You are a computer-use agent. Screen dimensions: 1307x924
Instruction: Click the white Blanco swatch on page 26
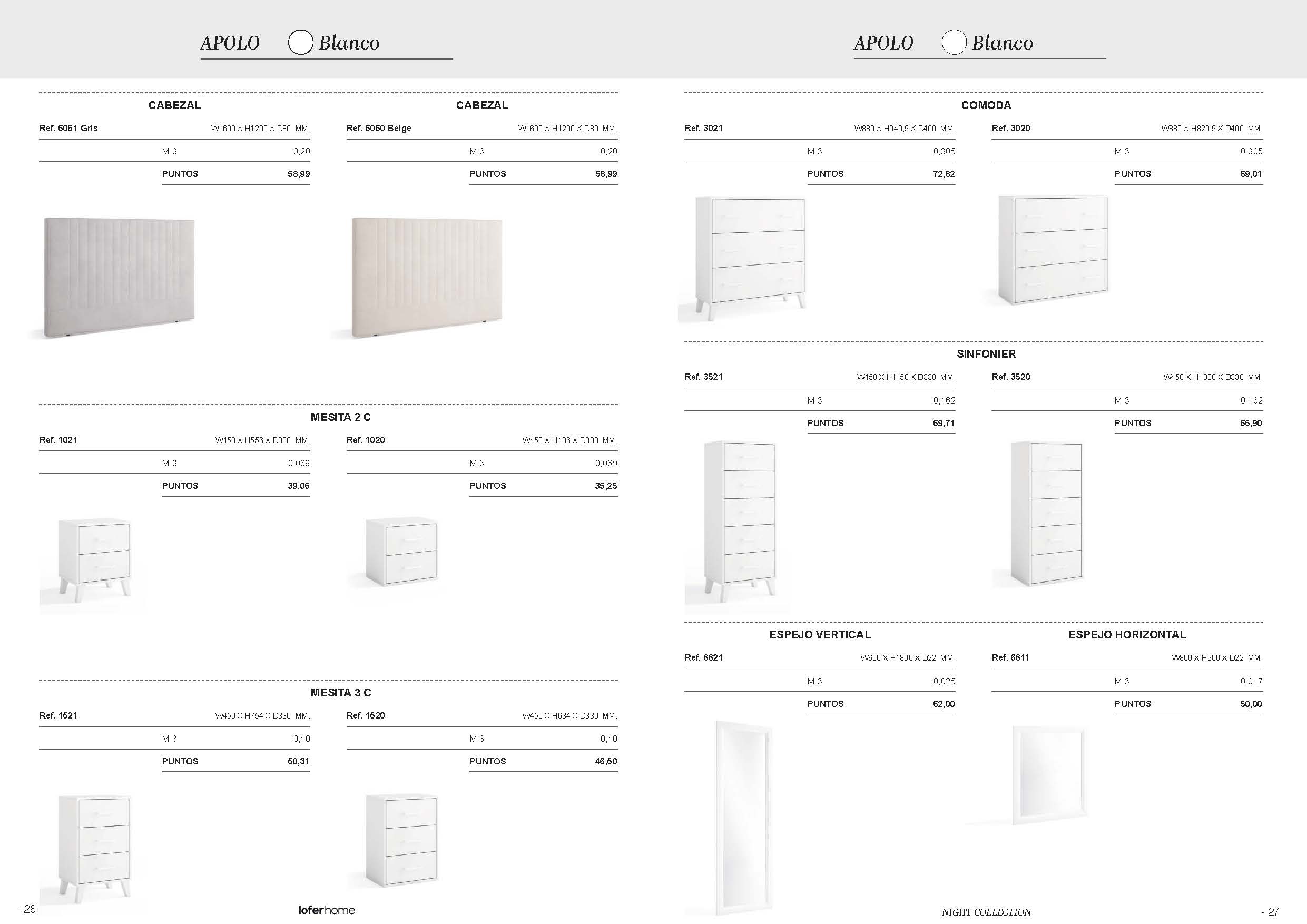point(301,42)
